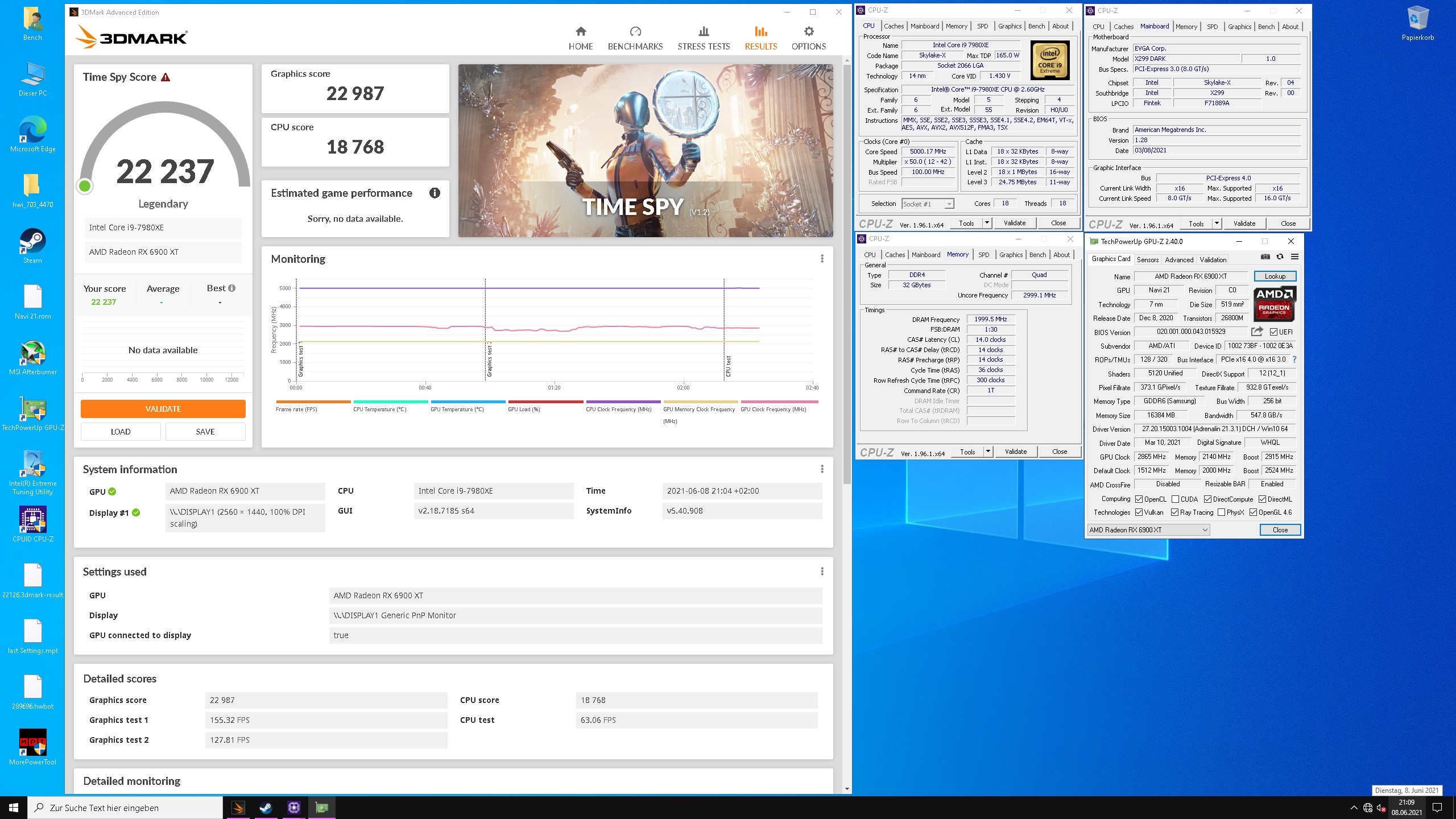The height and width of the screenshot is (819, 1456).
Task: Click the Time Spy Score warning triangle
Action: pos(166,77)
